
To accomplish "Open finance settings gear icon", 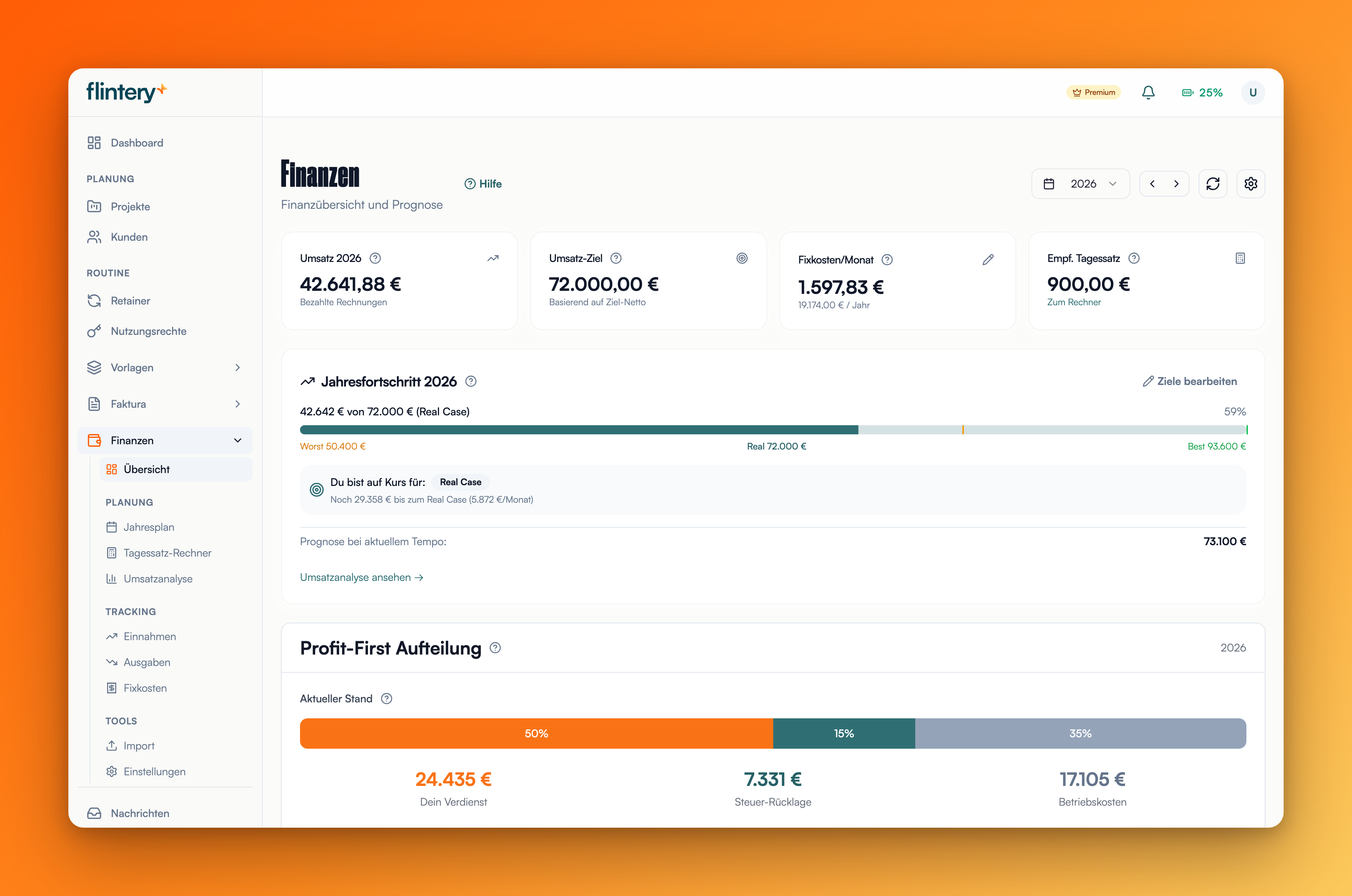I will (1250, 183).
